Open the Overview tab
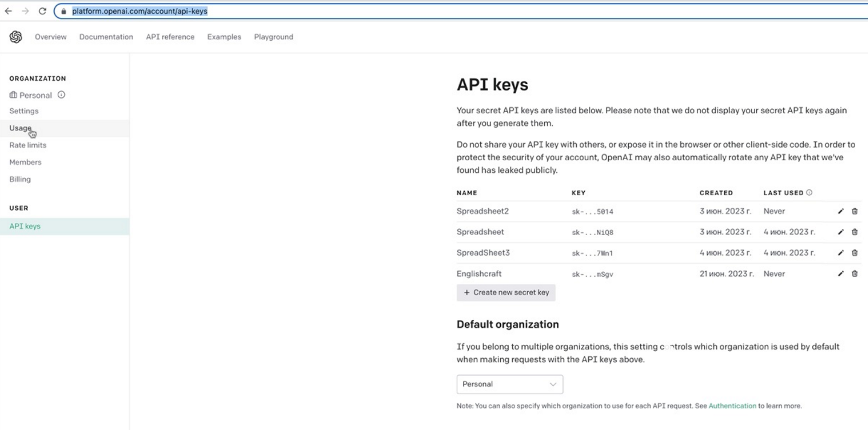The width and height of the screenshot is (868, 430). point(50,37)
